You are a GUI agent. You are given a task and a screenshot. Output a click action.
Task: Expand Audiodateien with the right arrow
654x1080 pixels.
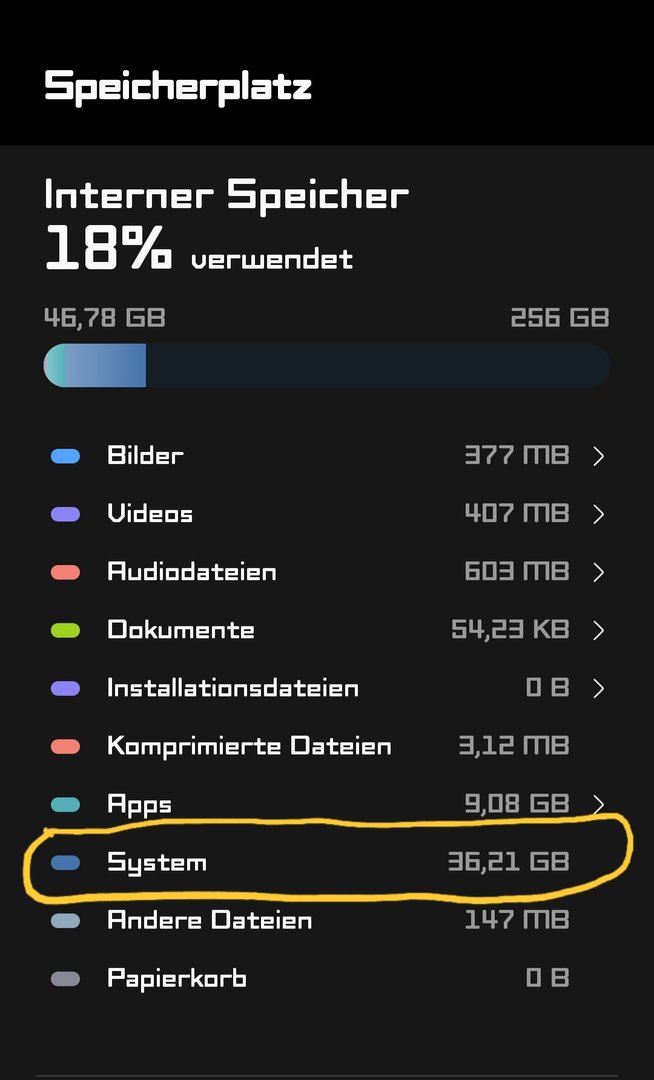click(x=598, y=573)
